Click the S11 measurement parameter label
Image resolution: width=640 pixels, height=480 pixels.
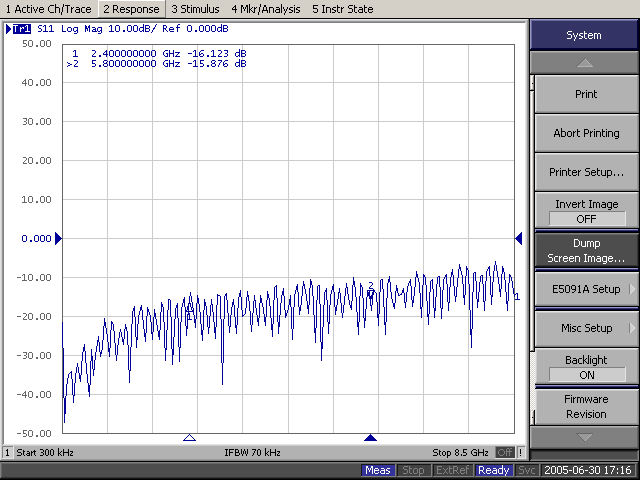pyautogui.click(x=45, y=29)
